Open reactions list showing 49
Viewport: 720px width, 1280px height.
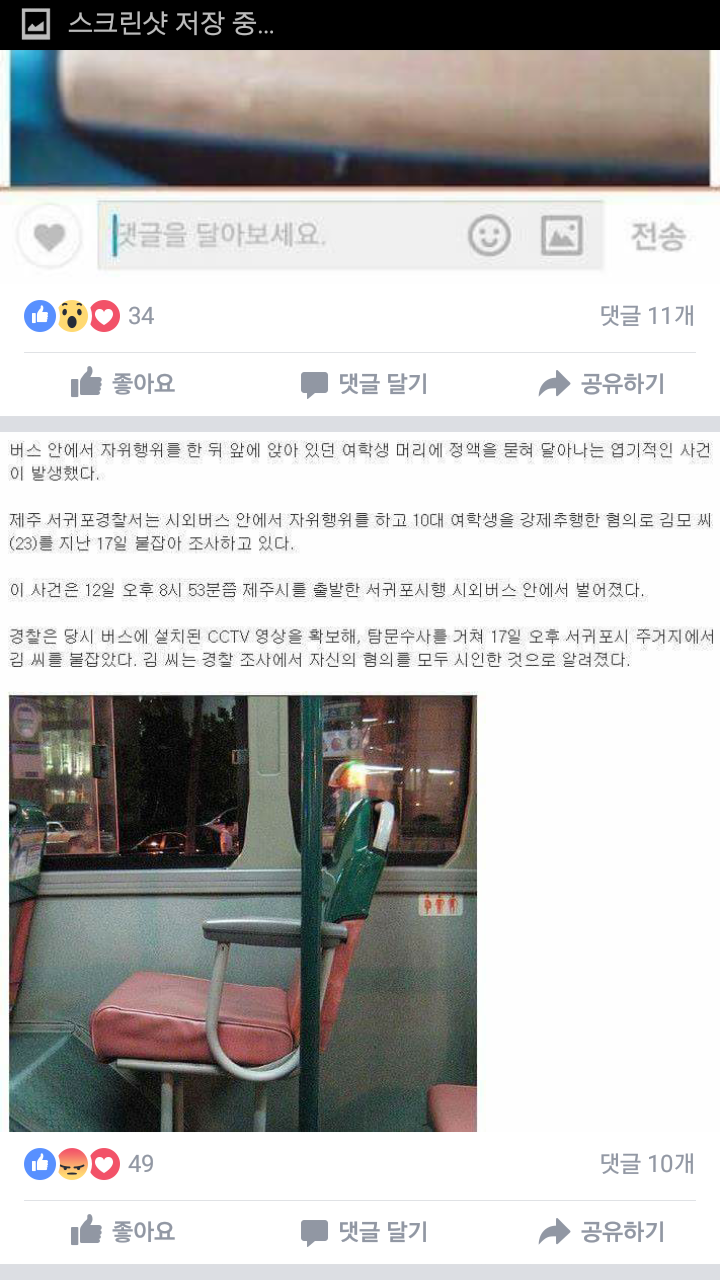coord(89,1164)
